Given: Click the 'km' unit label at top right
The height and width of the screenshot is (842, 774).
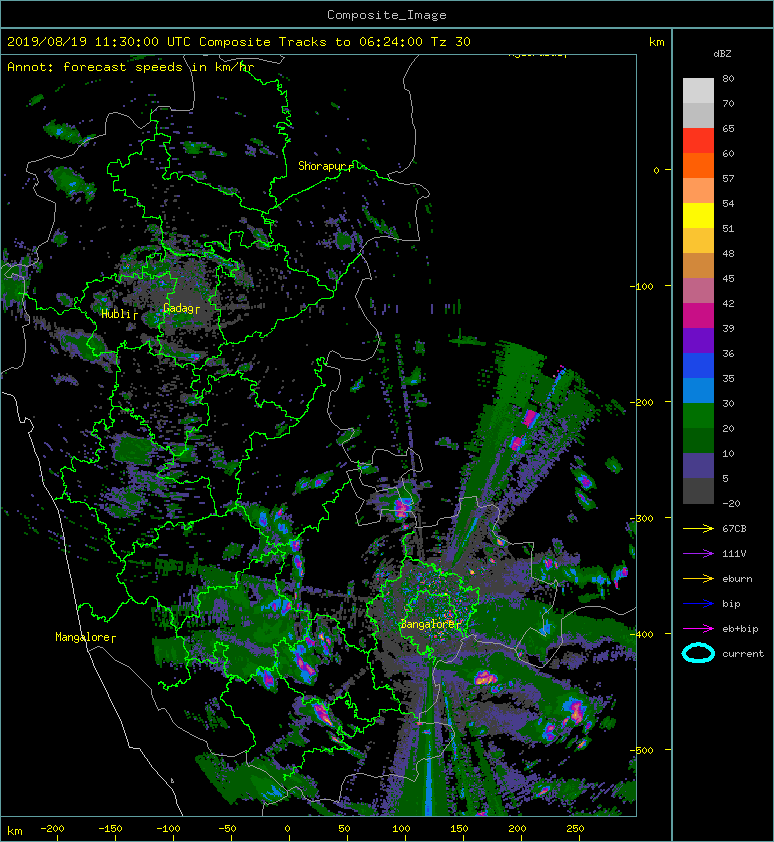Looking at the screenshot, I should point(657,42).
